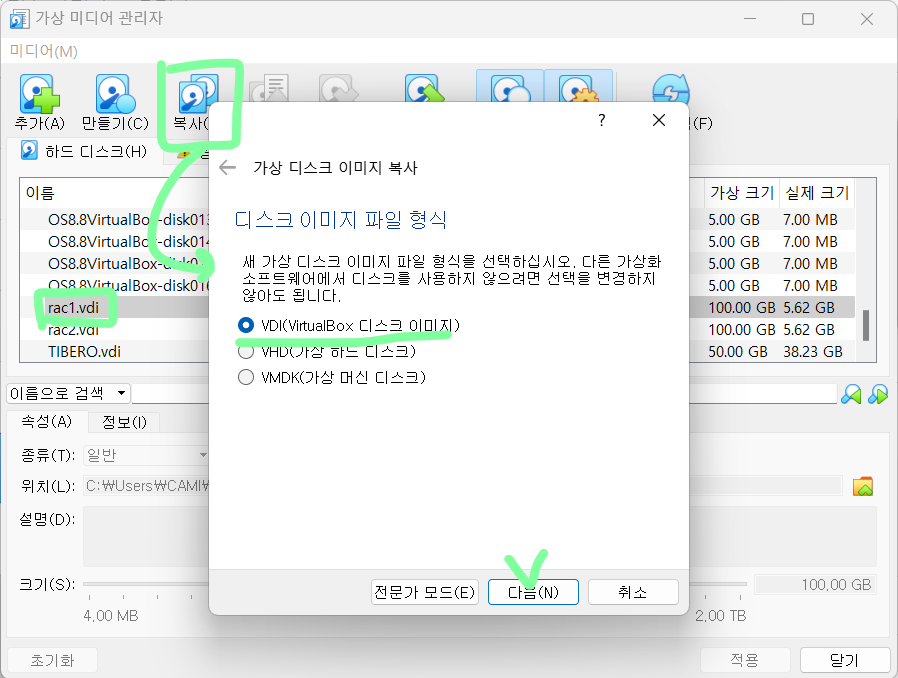Click the 적용 apply button

745,660
